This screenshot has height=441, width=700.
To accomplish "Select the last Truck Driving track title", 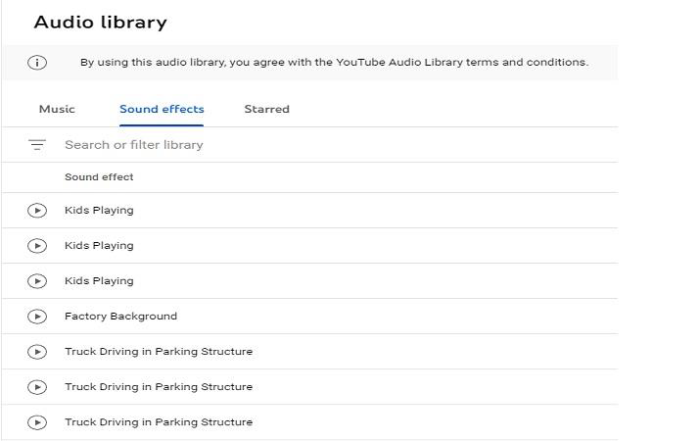I will [x=158, y=422].
